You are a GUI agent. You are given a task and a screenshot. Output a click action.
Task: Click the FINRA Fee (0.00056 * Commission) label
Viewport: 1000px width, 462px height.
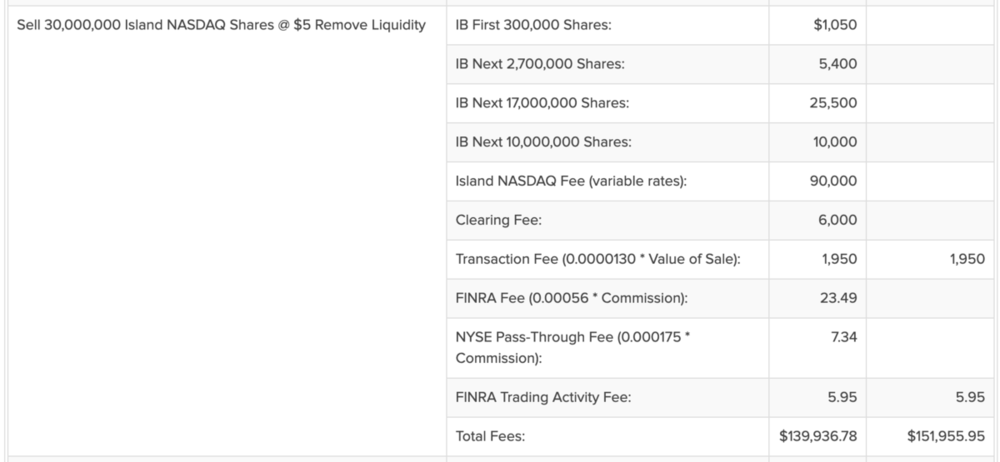[571, 297]
